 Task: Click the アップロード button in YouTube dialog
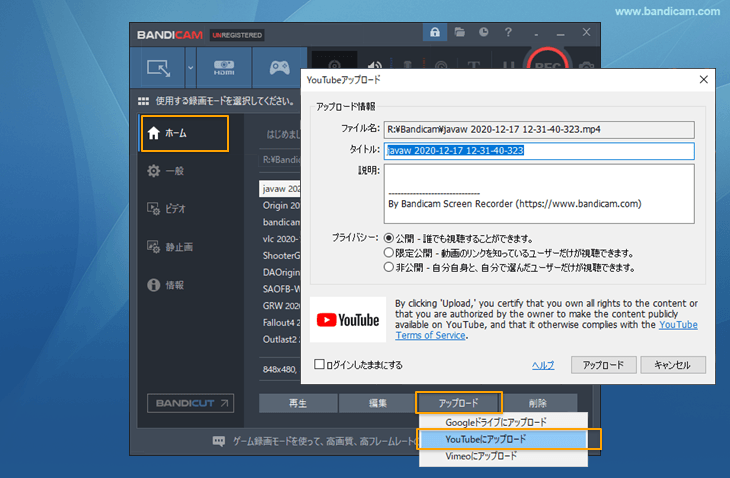[x=603, y=365]
